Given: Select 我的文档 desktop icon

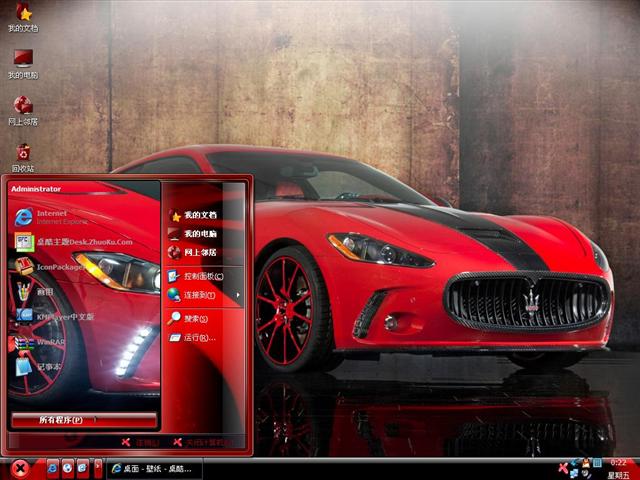Looking at the screenshot, I should point(23,17).
